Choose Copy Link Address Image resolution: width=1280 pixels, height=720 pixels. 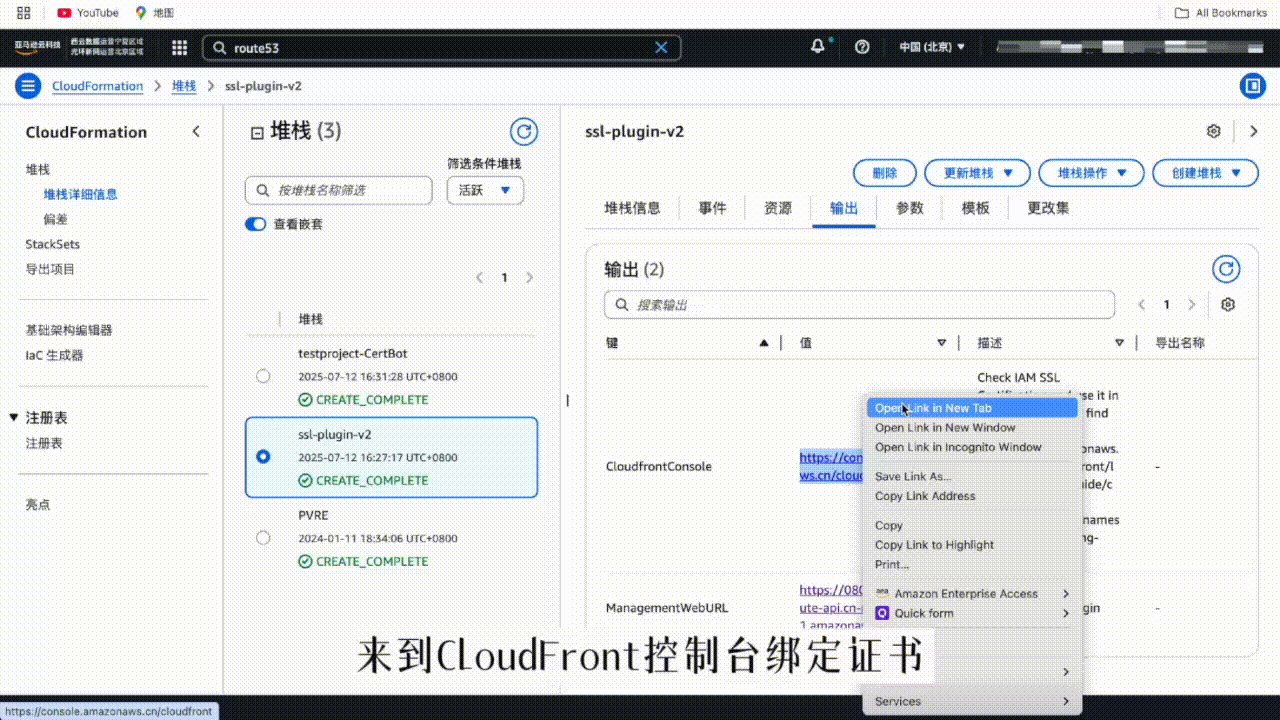(x=972, y=496)
